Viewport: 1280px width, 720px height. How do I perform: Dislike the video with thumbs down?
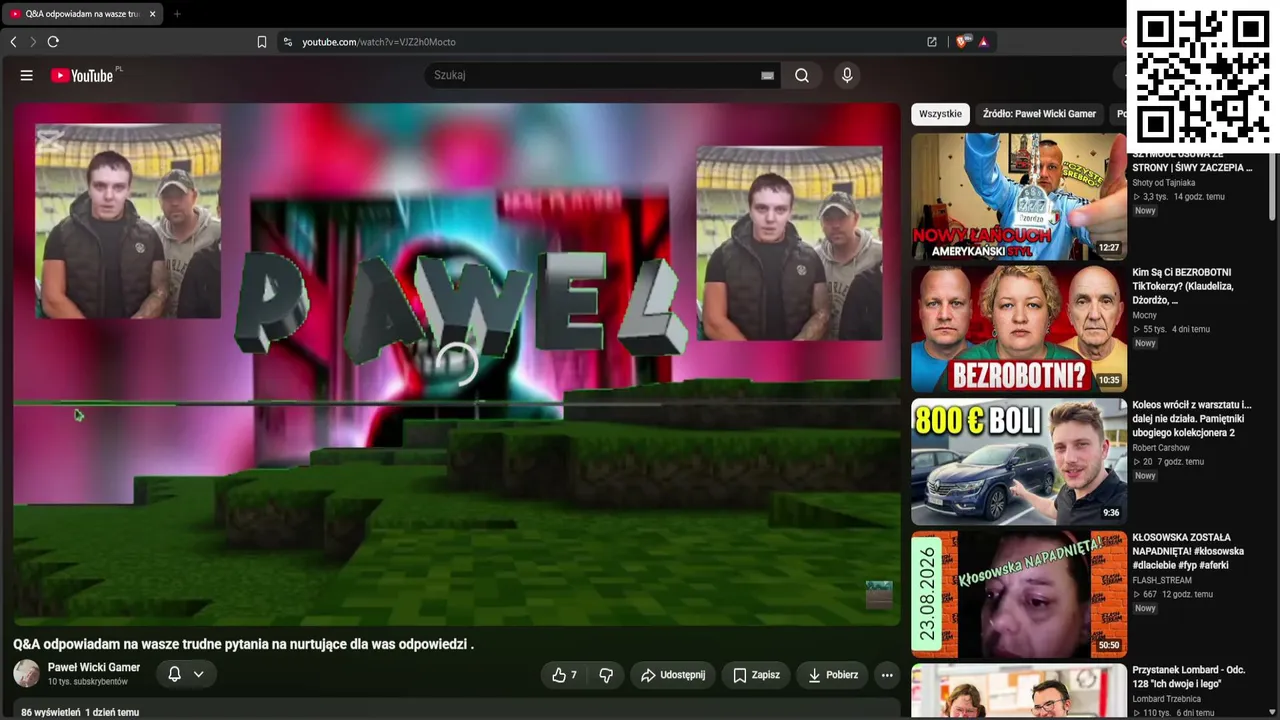[605, 675]
